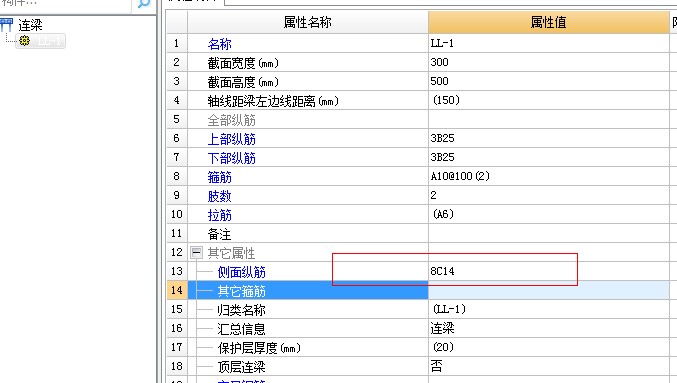This screenshot has width=677, height=383.
Task: Edit the stirrup value A10@100(2)
Action: [x=548, y=176]
